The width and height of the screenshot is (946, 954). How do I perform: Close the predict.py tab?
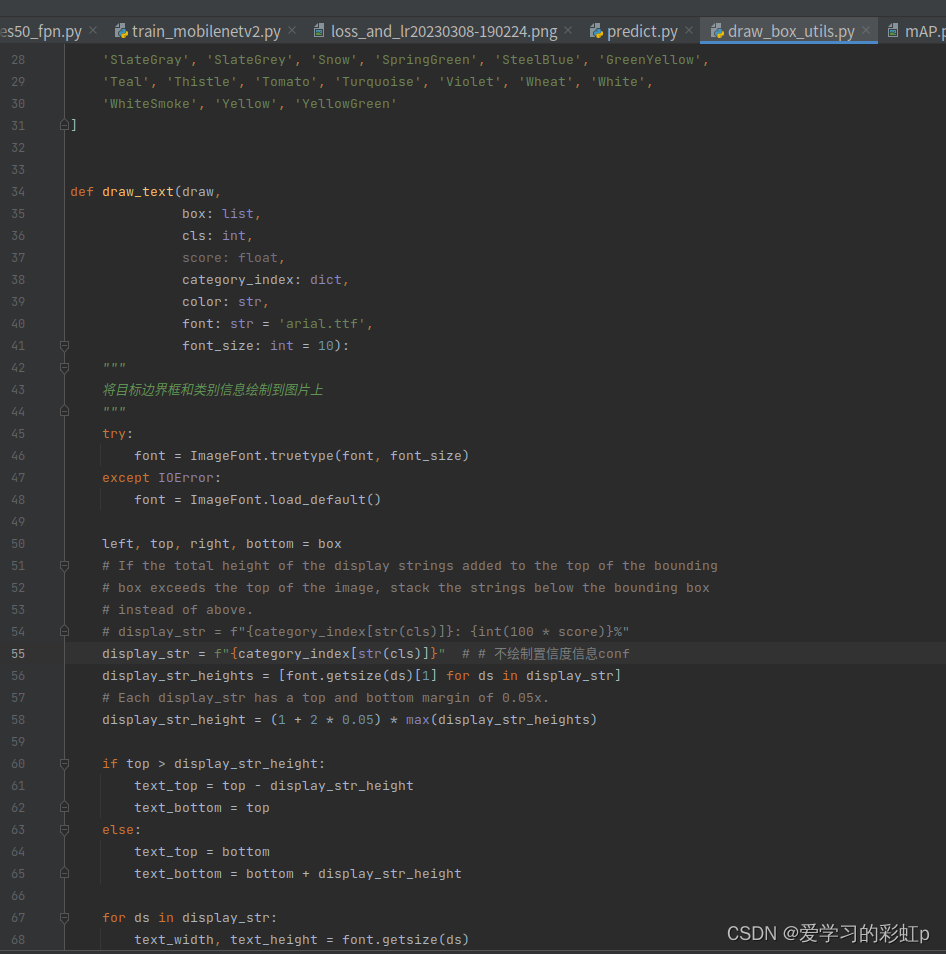689,30
